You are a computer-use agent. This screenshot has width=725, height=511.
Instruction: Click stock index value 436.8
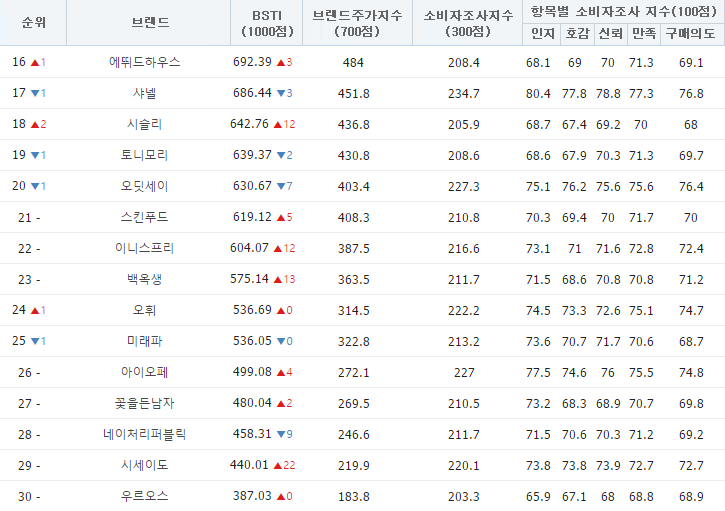[x=353, y=124]
